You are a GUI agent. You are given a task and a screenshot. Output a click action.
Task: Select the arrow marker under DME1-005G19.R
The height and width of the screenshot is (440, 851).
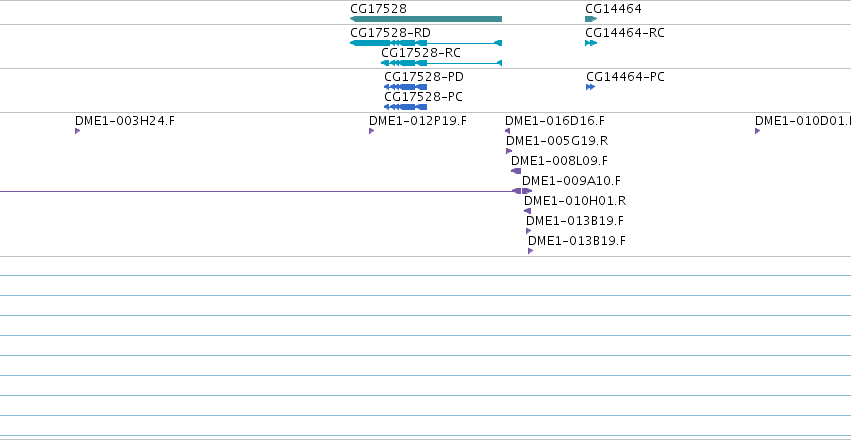(x=509, y=151)
